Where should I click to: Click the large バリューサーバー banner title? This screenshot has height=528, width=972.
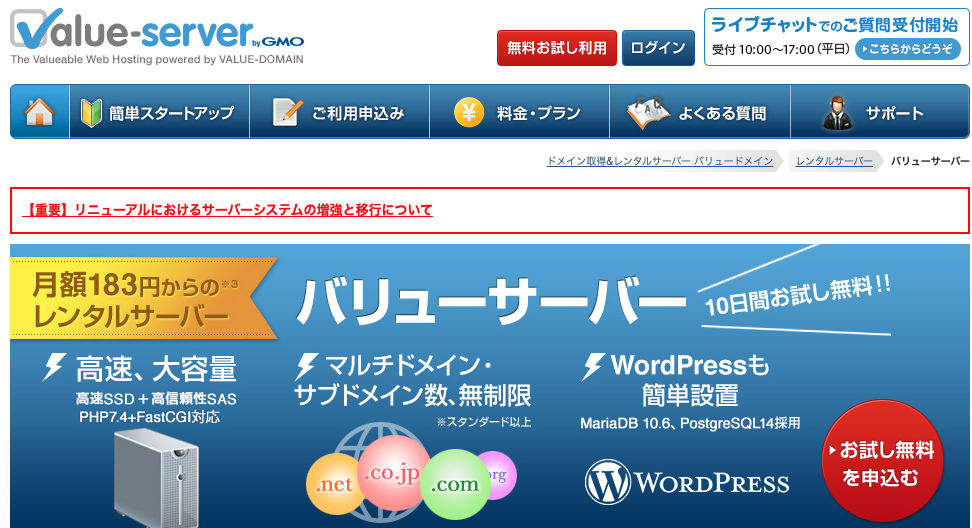coord(491,301)
